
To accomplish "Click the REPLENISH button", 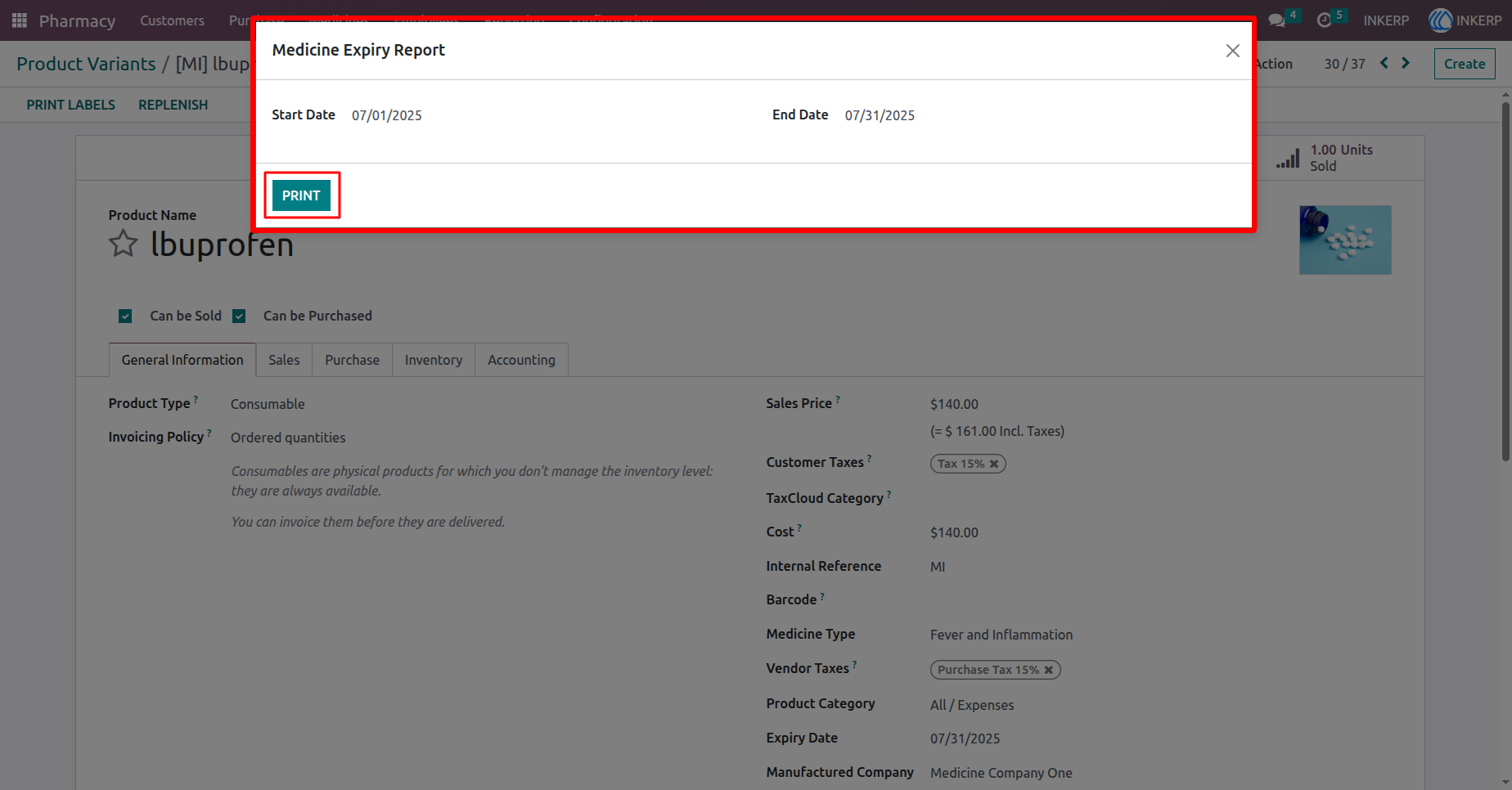I will (173, 105).
